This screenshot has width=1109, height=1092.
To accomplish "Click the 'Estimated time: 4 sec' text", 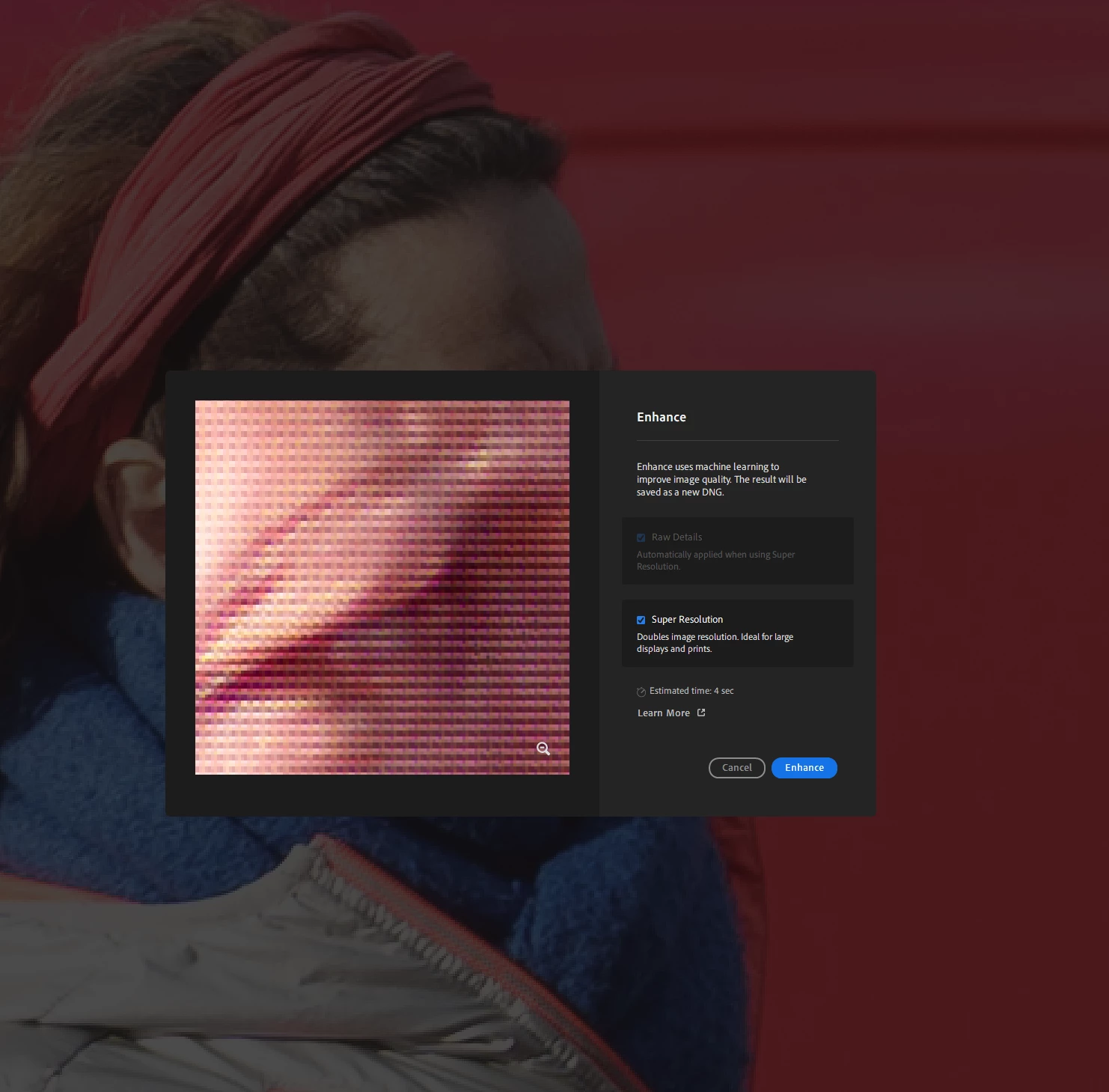I will pyautogui.click(x=691, y=691).
